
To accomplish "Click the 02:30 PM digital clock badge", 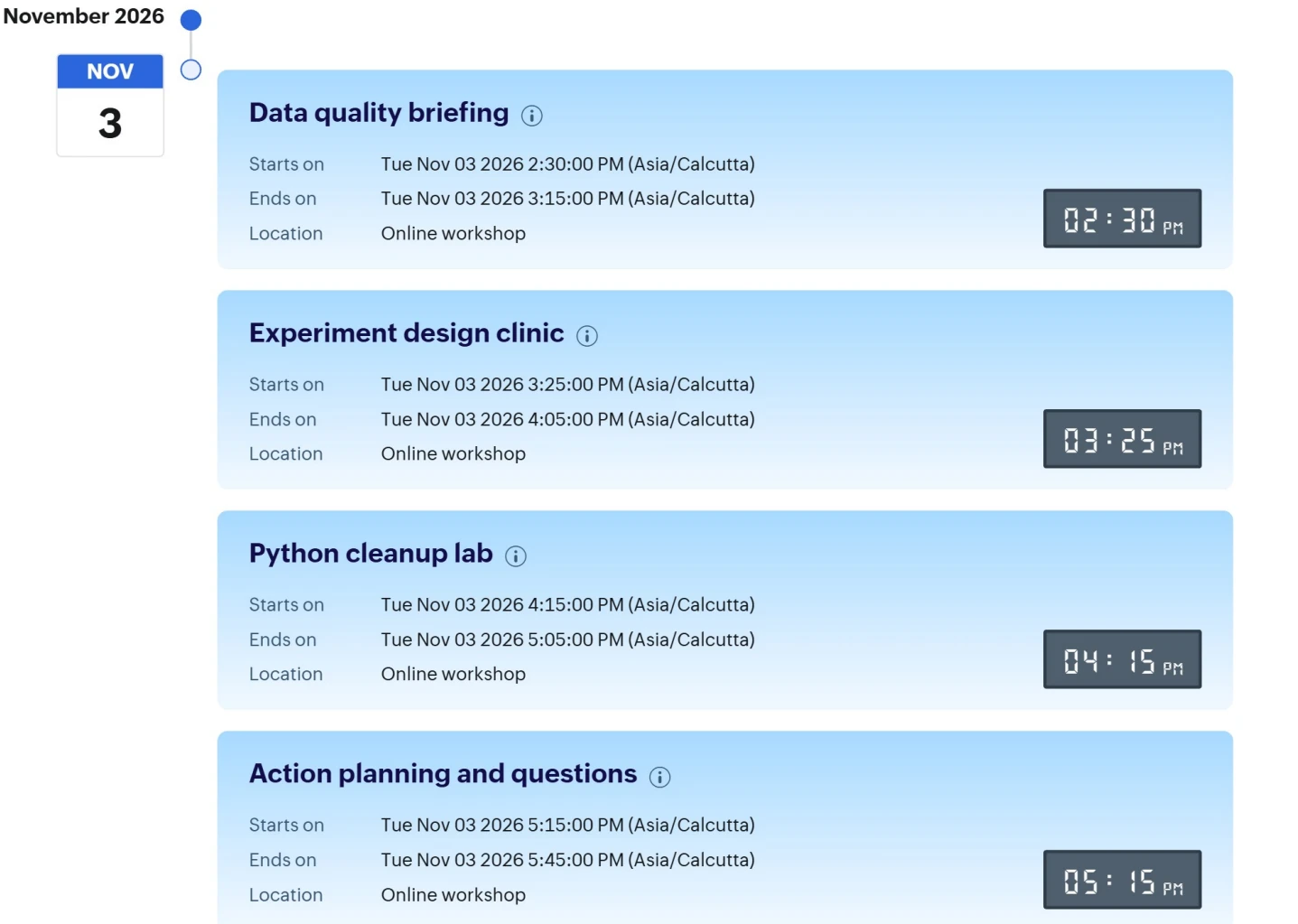I will pos(1123,219).
